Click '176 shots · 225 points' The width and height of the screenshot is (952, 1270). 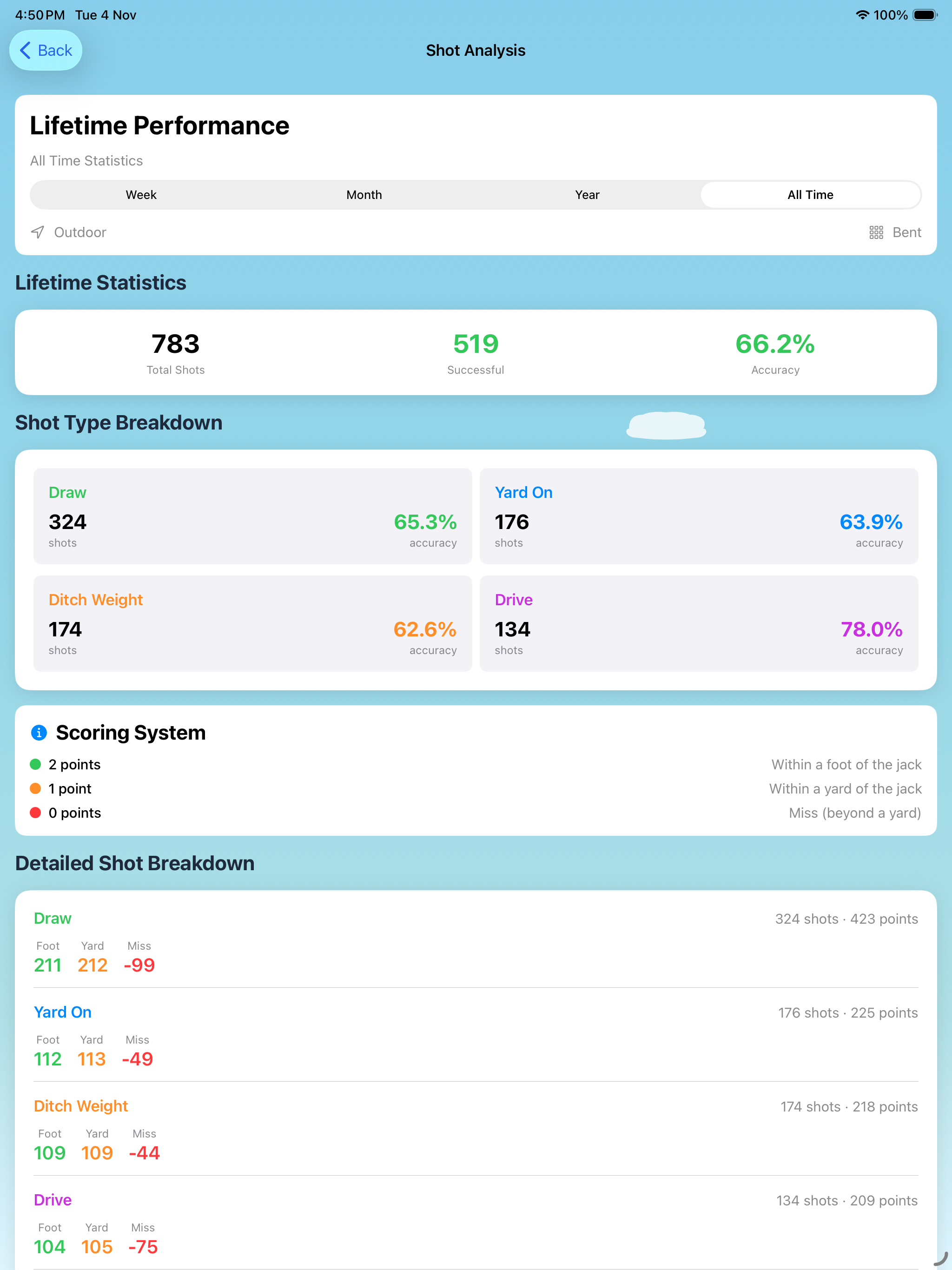(848, 1013)
